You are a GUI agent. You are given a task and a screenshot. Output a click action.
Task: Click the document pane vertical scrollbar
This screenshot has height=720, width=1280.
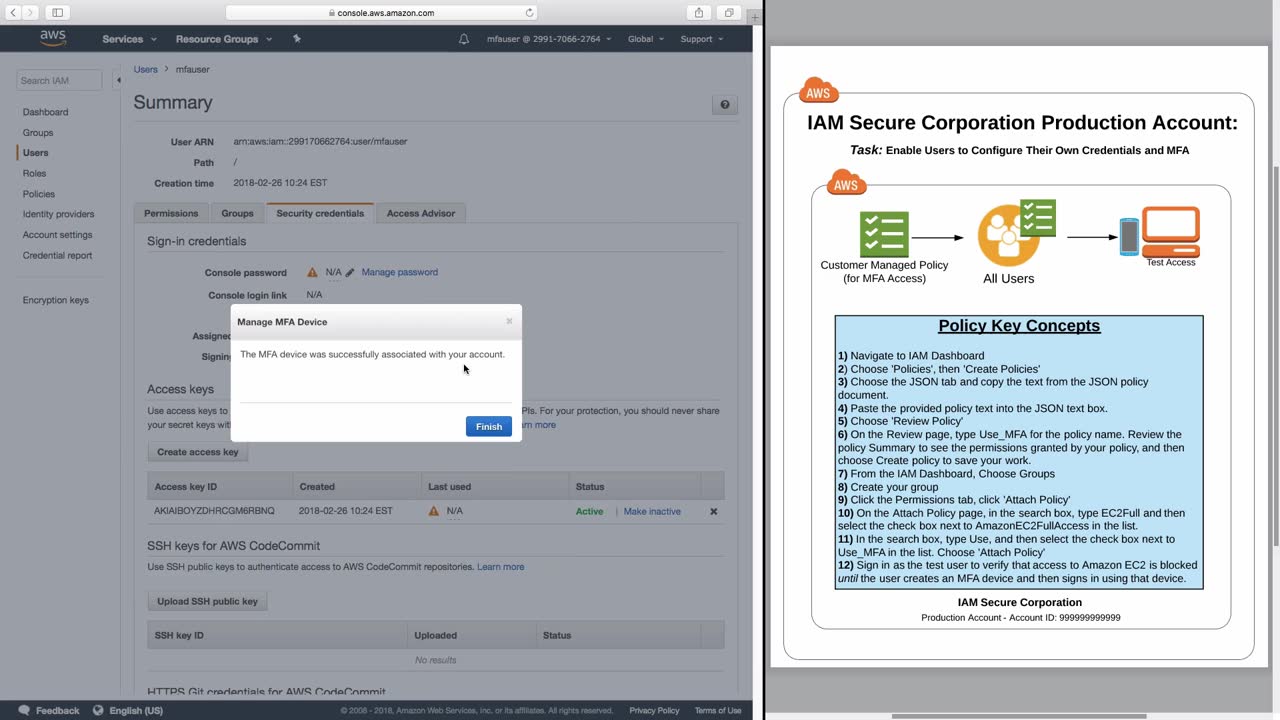click(x=1275, y=355)
